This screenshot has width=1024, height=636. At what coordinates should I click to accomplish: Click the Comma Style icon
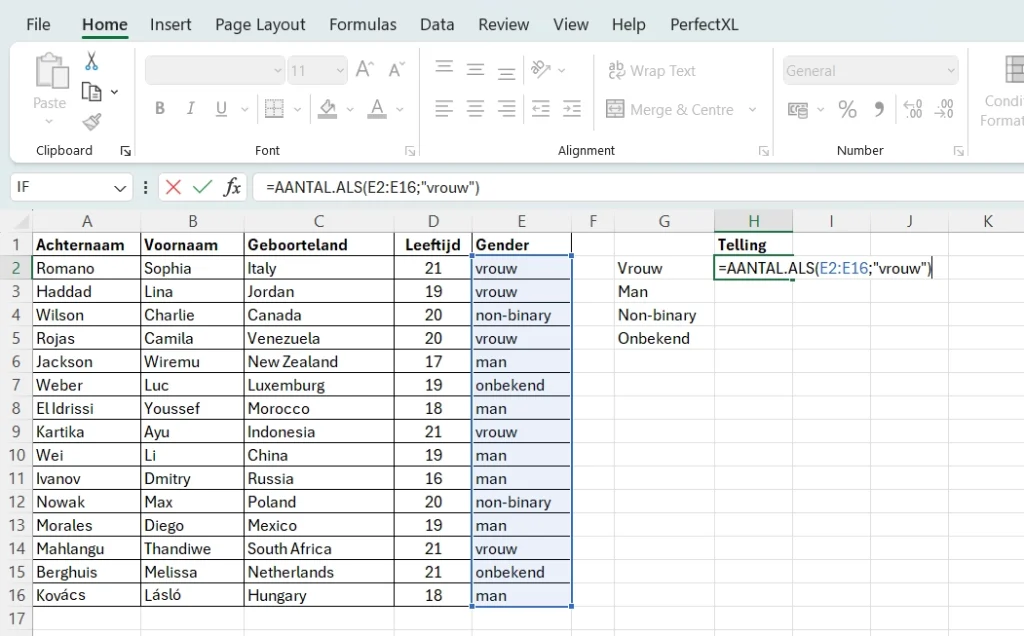tap(878, 110)
